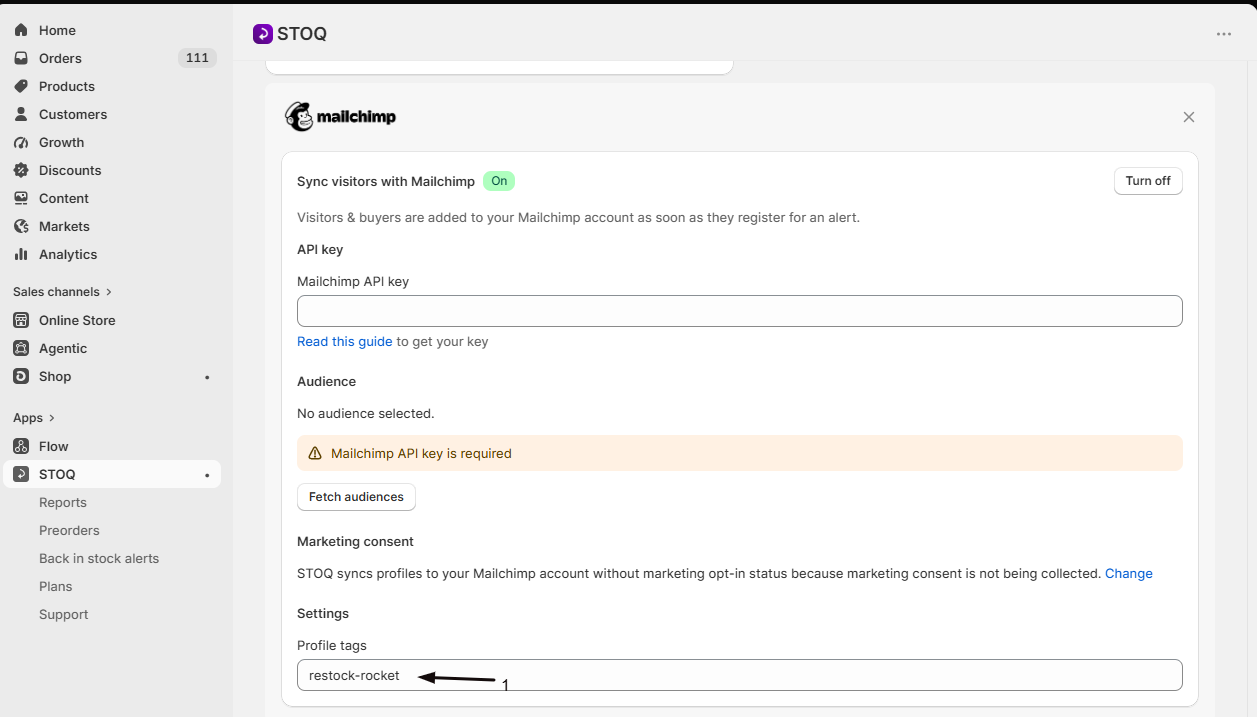Click the Shop bag icon
1257x717 pixels.
click(x=21, y=376)
